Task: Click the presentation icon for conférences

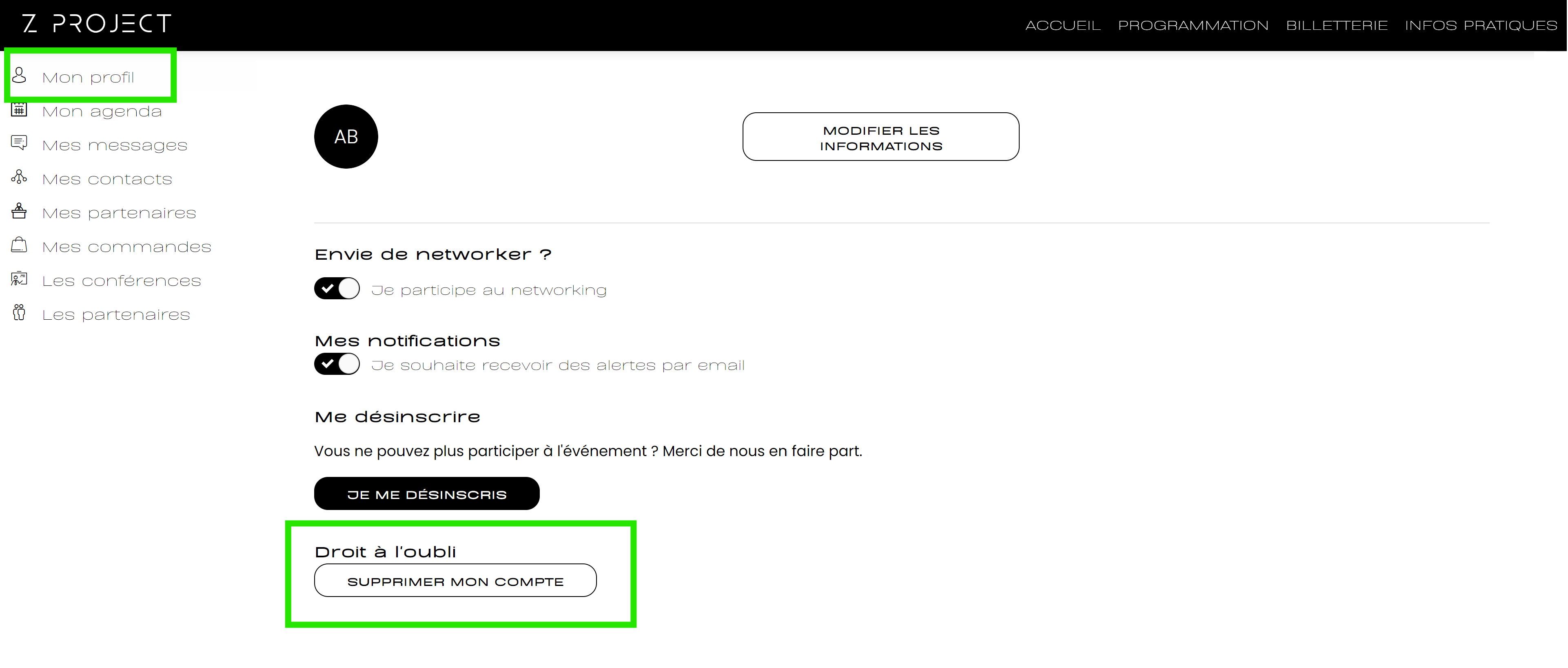Action: (x=20, y=279)
